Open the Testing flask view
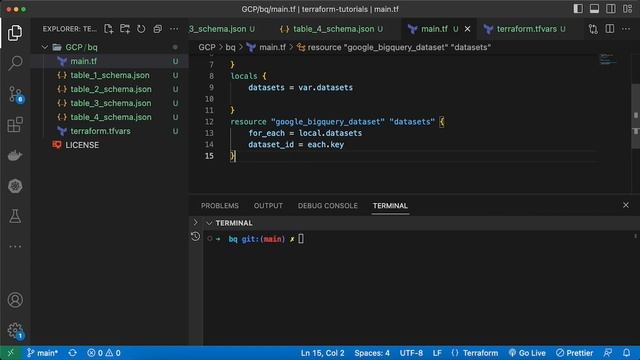Screen dimensions: 640x360 (x=15, y=216)
